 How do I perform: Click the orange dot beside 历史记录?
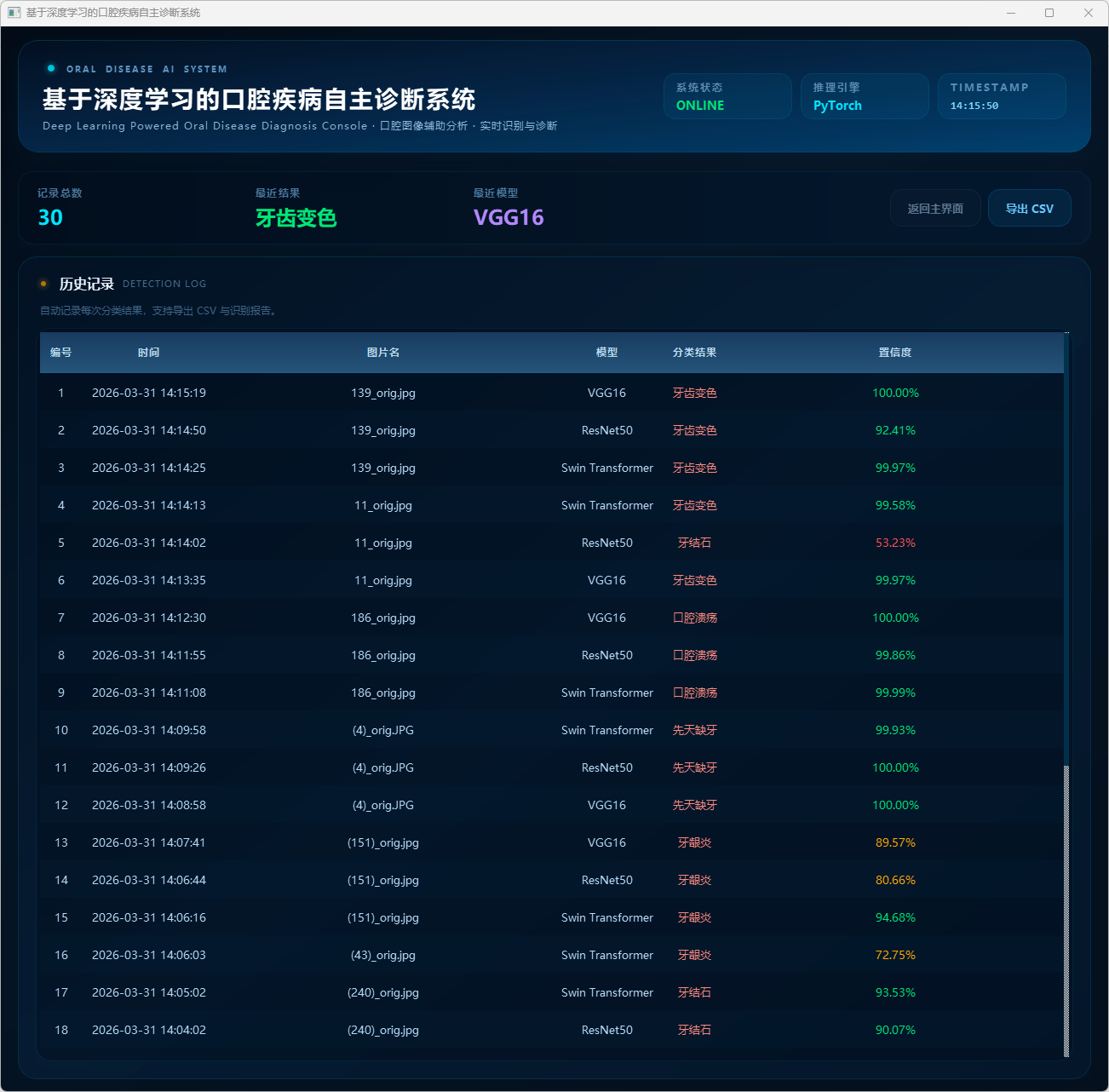[43, 284]
